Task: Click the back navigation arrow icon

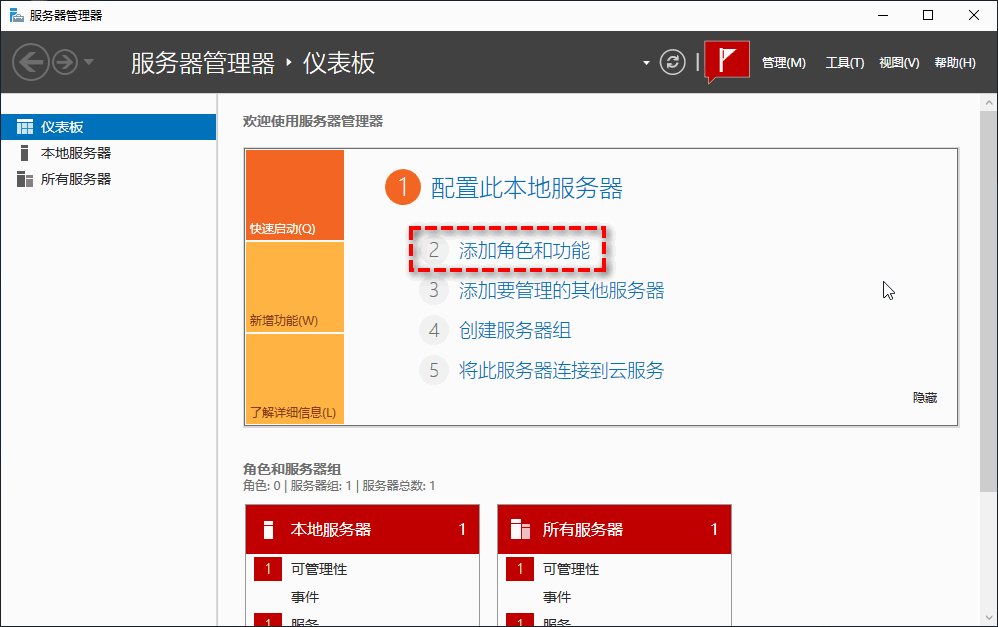Action: (x=30, y=62)
